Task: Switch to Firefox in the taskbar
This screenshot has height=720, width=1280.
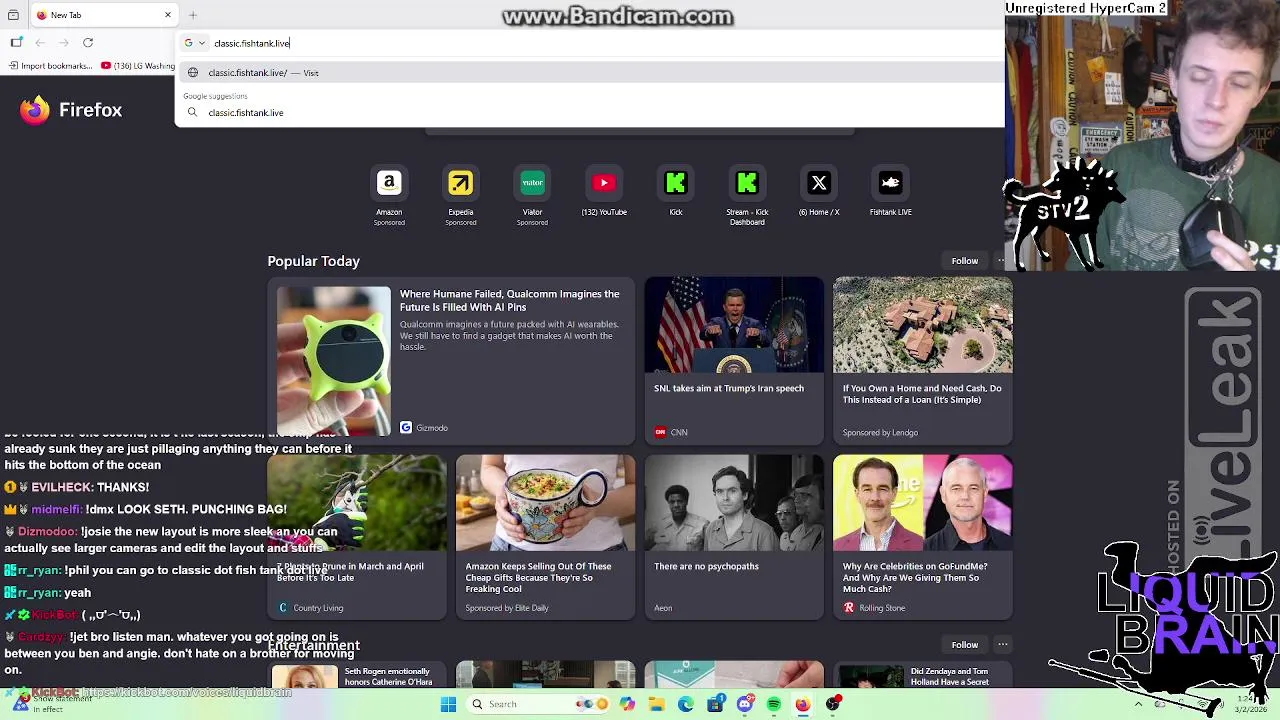Action: [x=803, y=704]
